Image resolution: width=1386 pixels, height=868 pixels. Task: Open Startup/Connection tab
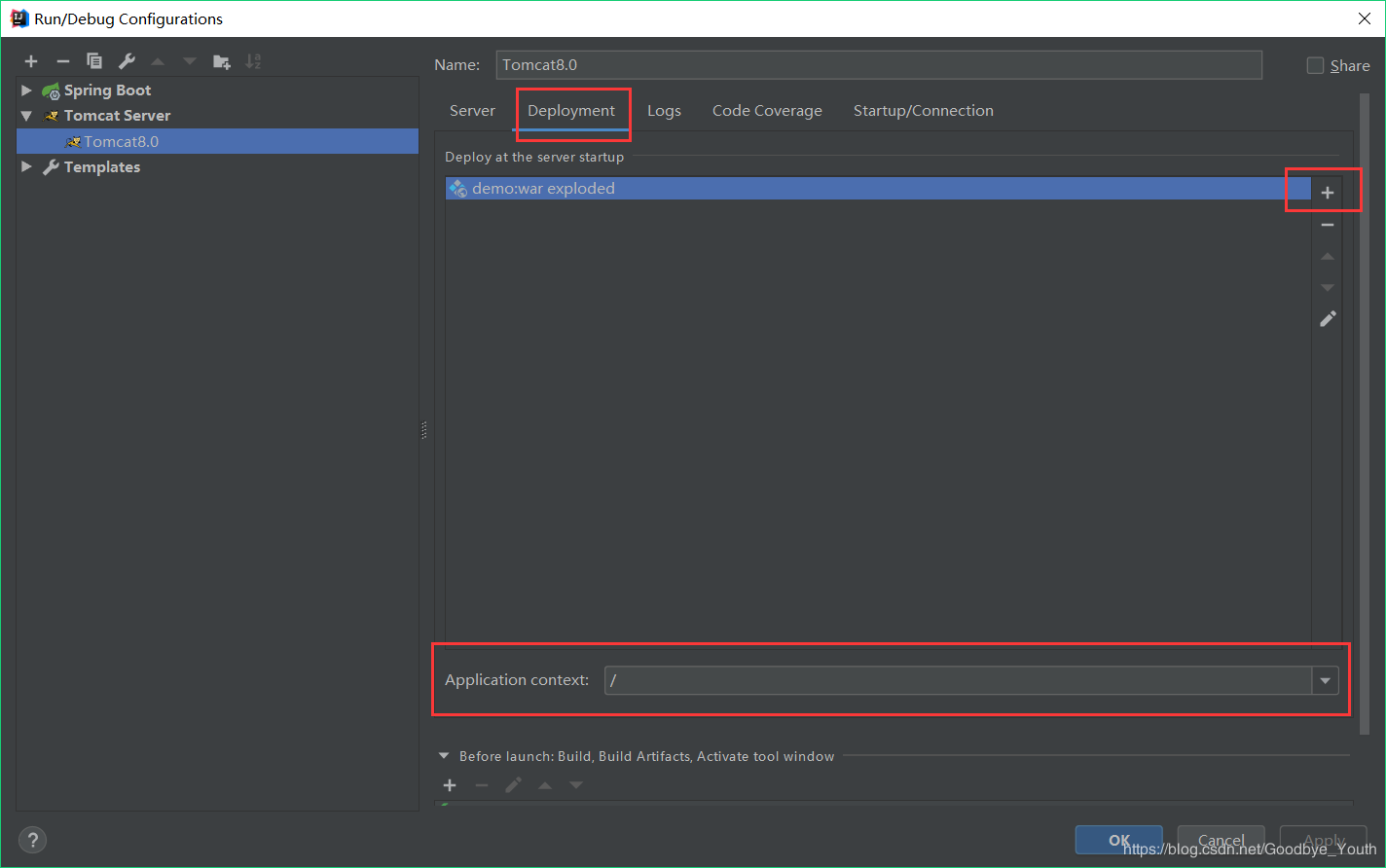(924, 111)
